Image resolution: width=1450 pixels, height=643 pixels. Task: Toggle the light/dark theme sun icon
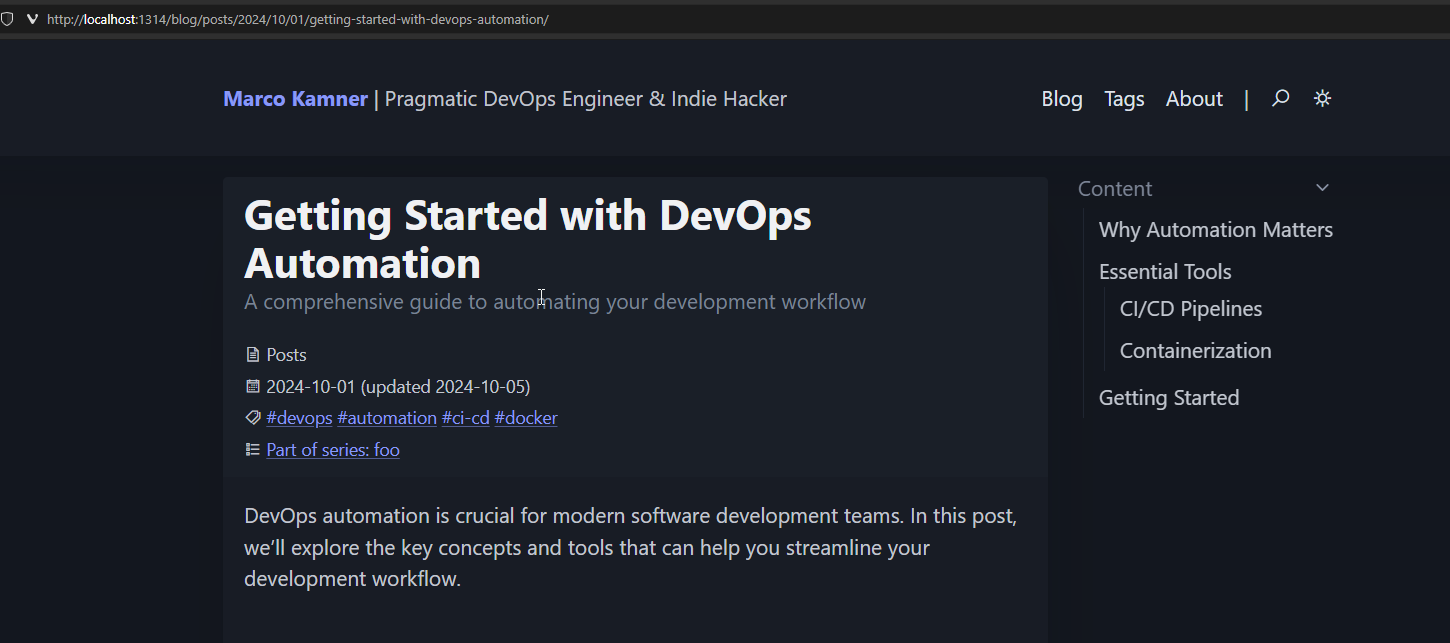(1322, 98)
